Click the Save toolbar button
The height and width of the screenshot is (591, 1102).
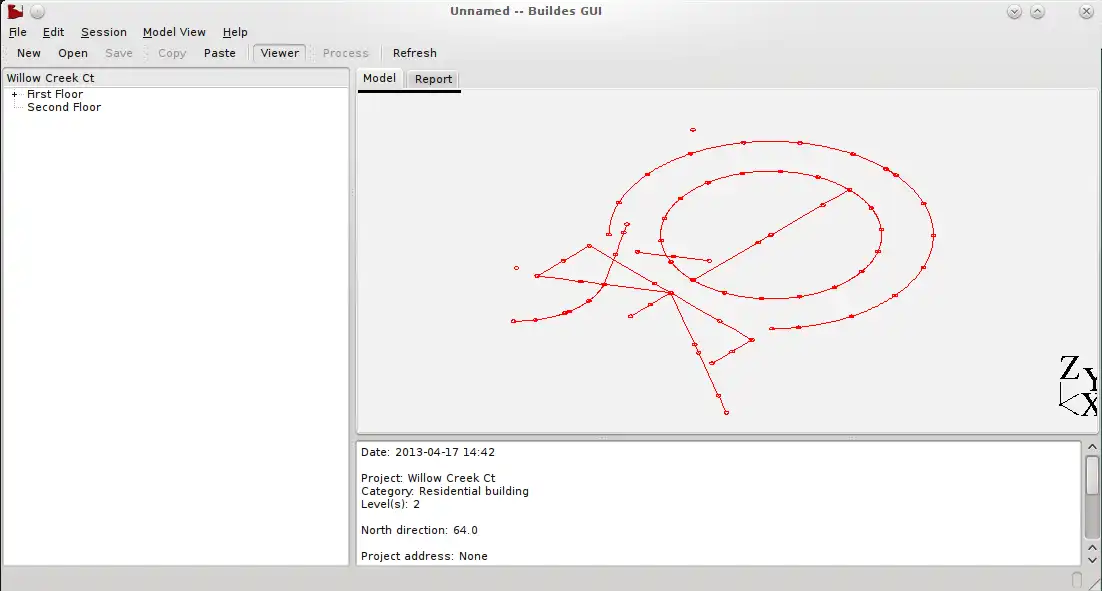coord(119,53)
